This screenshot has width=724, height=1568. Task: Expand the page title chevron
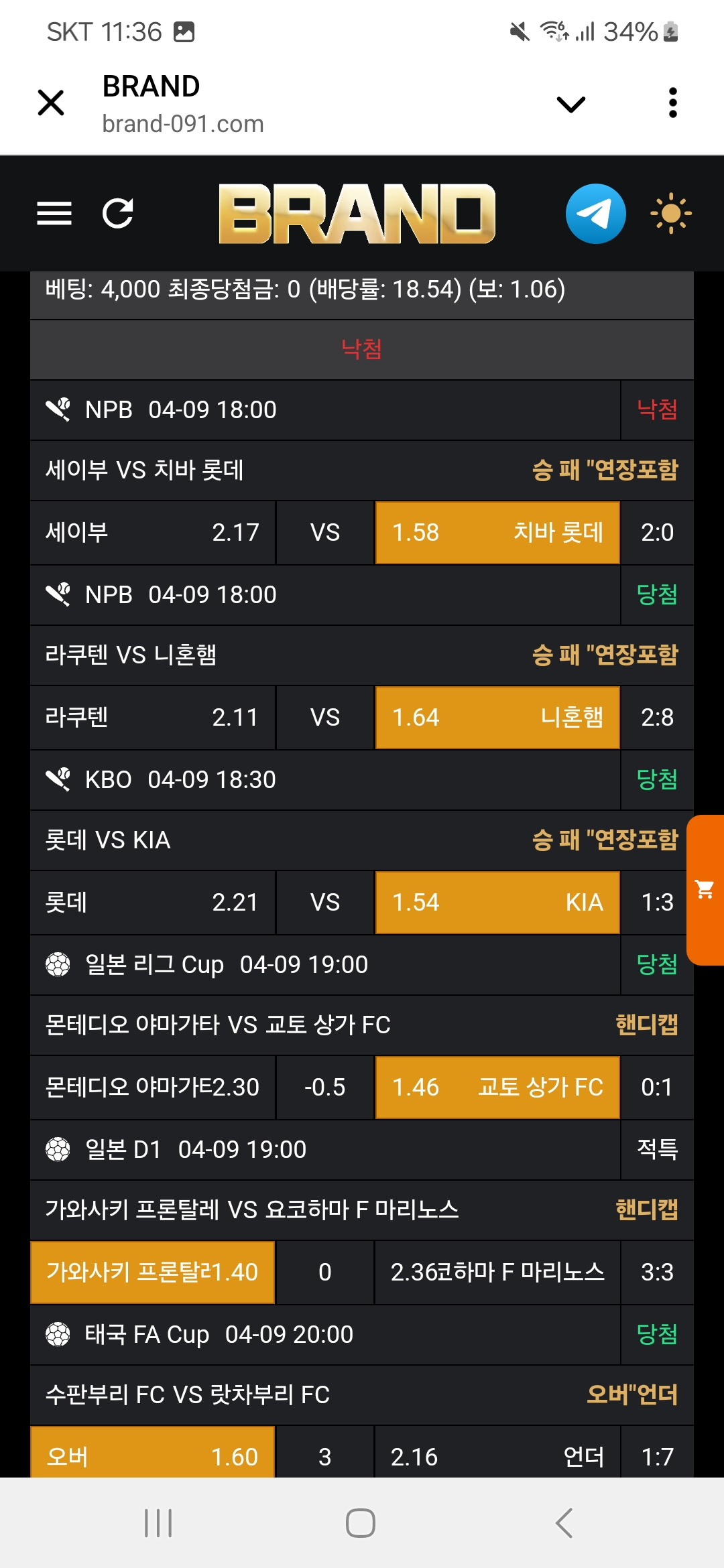tap(571, 104)
